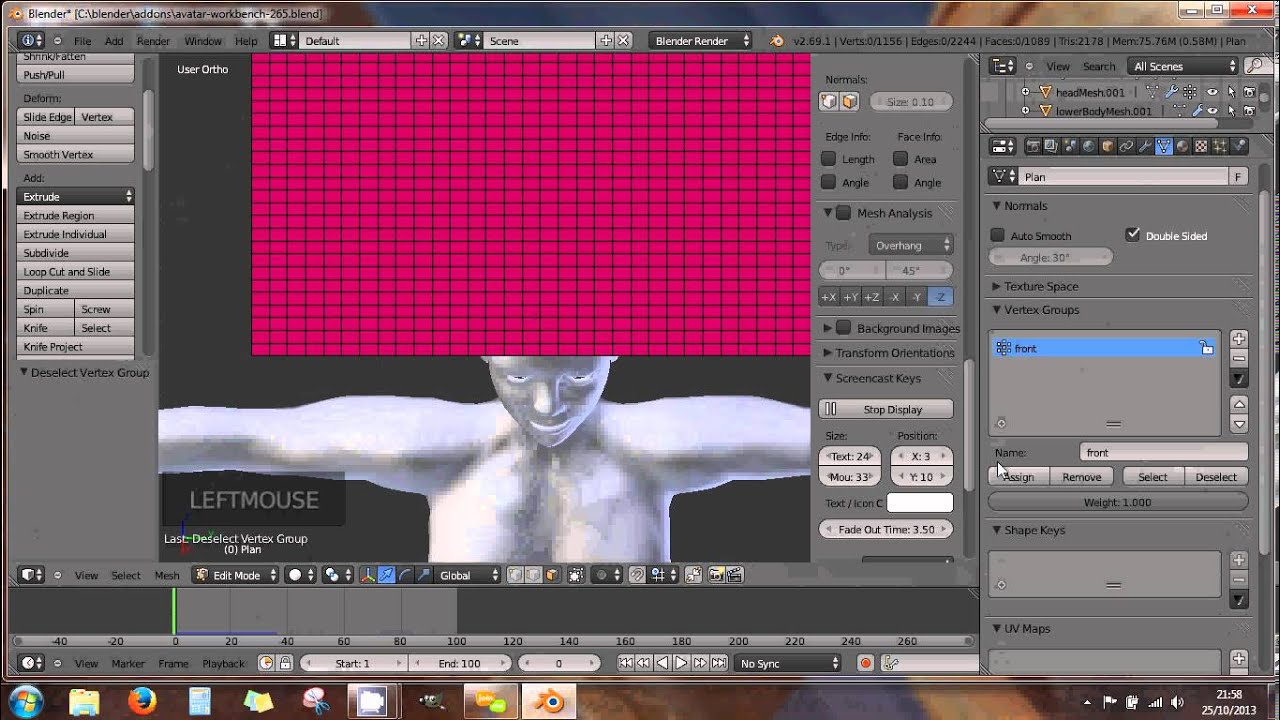Remove vertex group with minus button
The height and width of the screenshot is (720, 1280).
[1239, 359]
